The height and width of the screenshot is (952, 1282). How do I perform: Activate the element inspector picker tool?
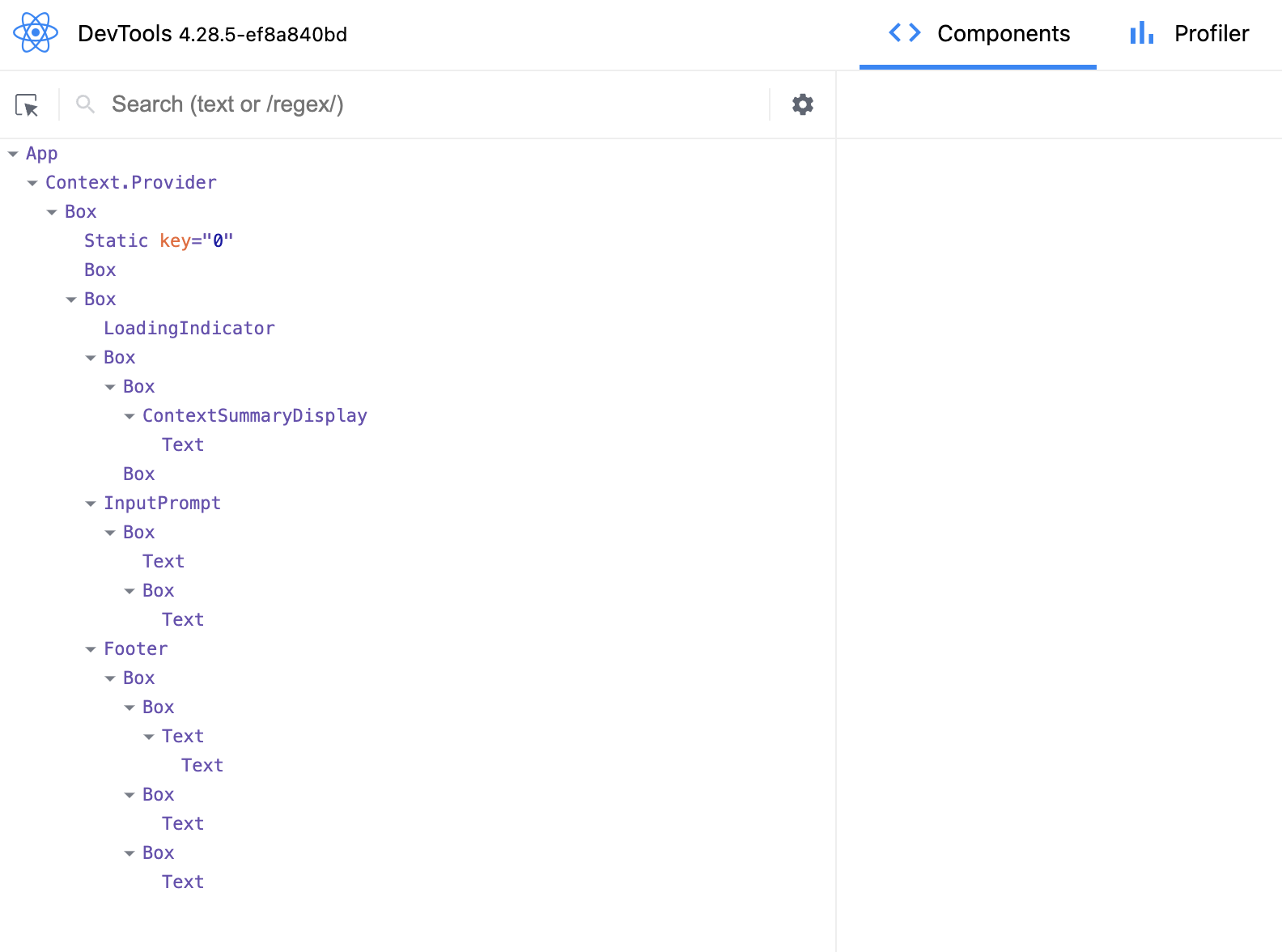[27, 105]
